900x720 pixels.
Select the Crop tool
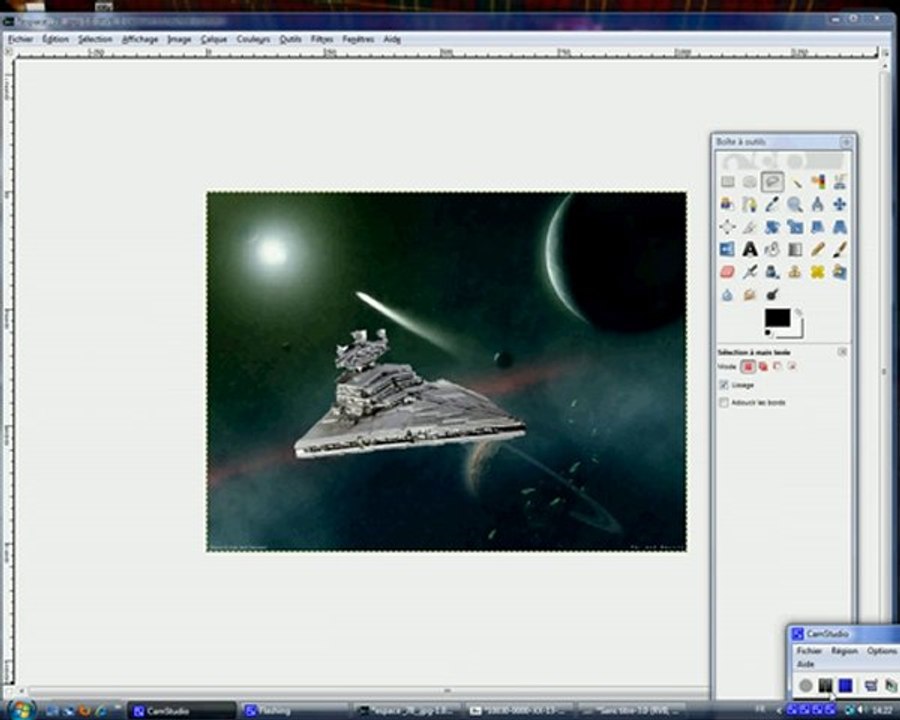point(750,227)
